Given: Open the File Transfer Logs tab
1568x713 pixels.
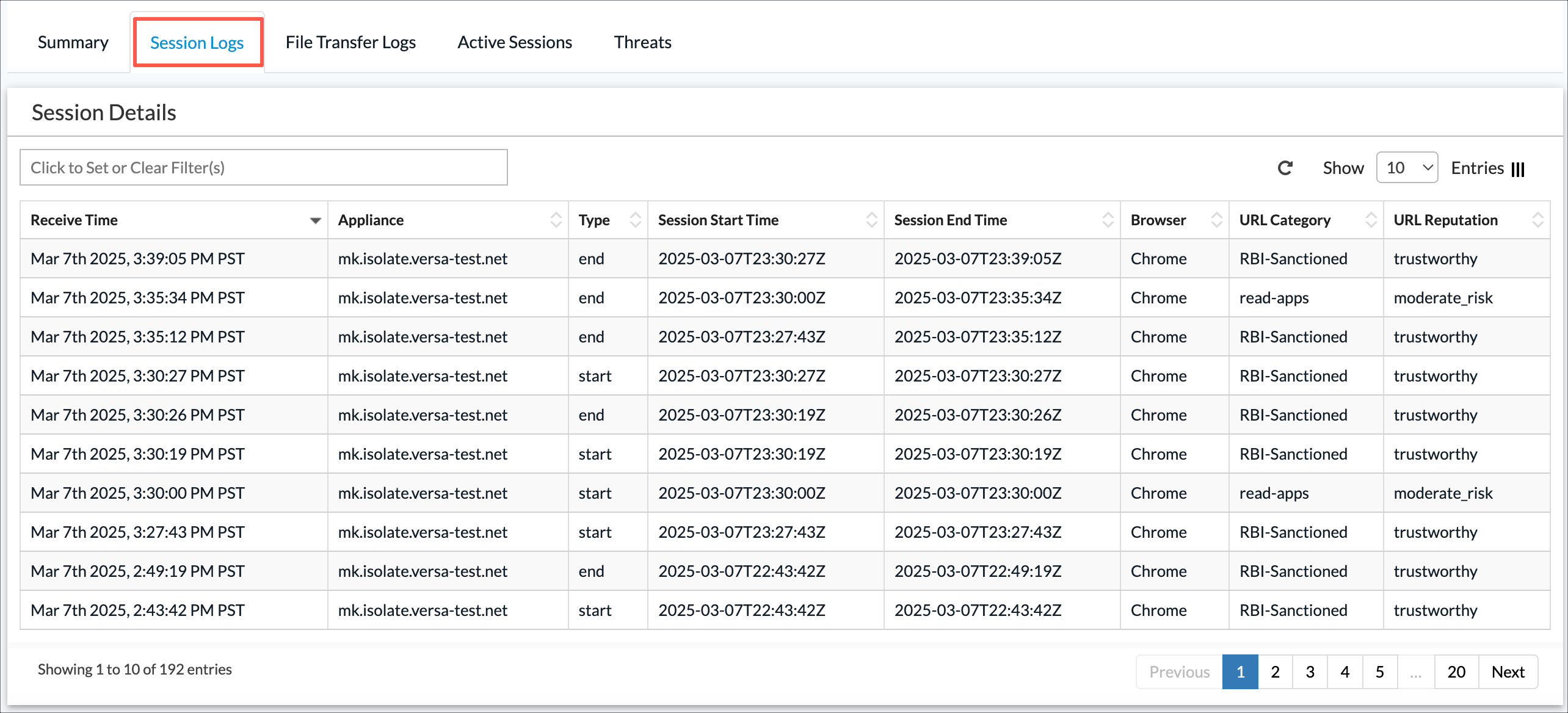Looking at the screenshot, I should click(350, 42).
